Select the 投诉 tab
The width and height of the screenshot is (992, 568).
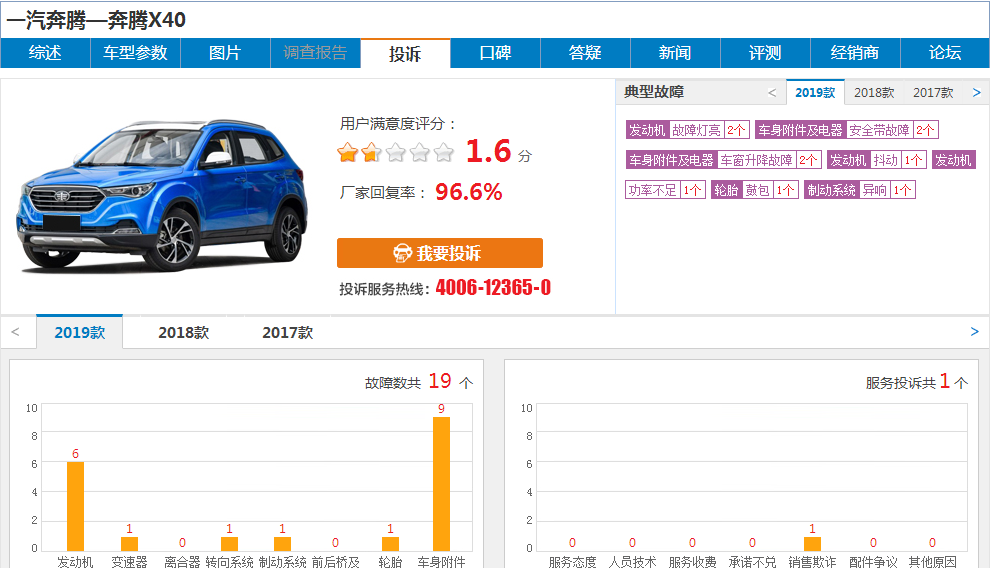click(x=405, y=54)
